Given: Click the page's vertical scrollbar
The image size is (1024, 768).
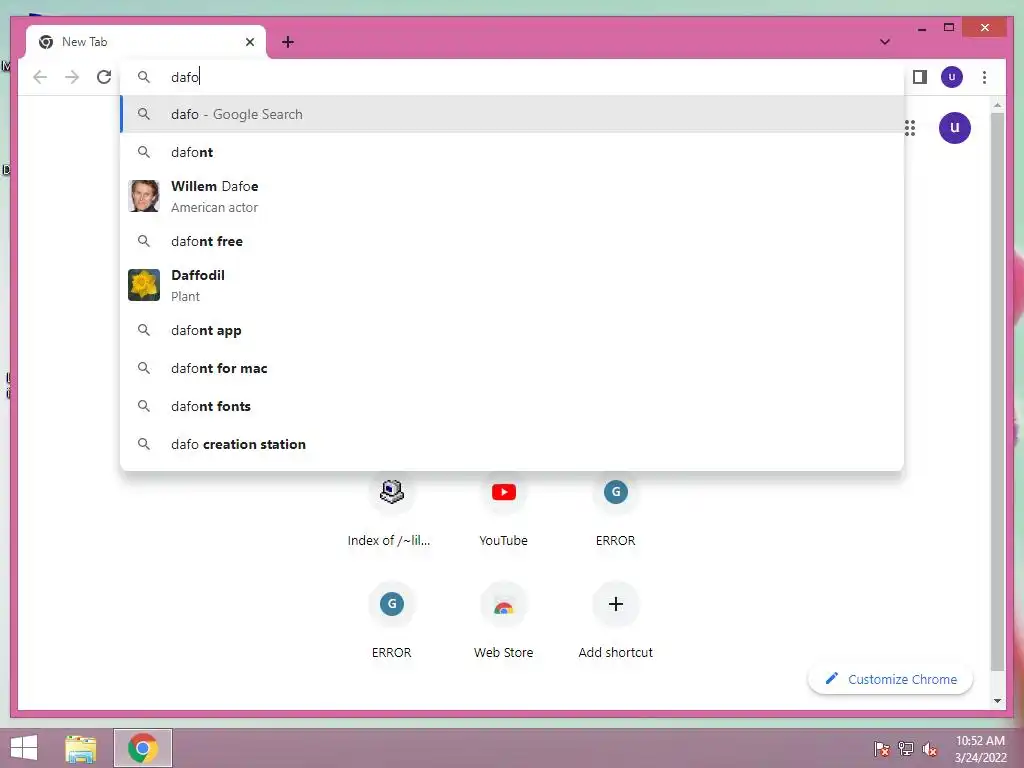Looking at the screenshot, I should coord(997,392).
